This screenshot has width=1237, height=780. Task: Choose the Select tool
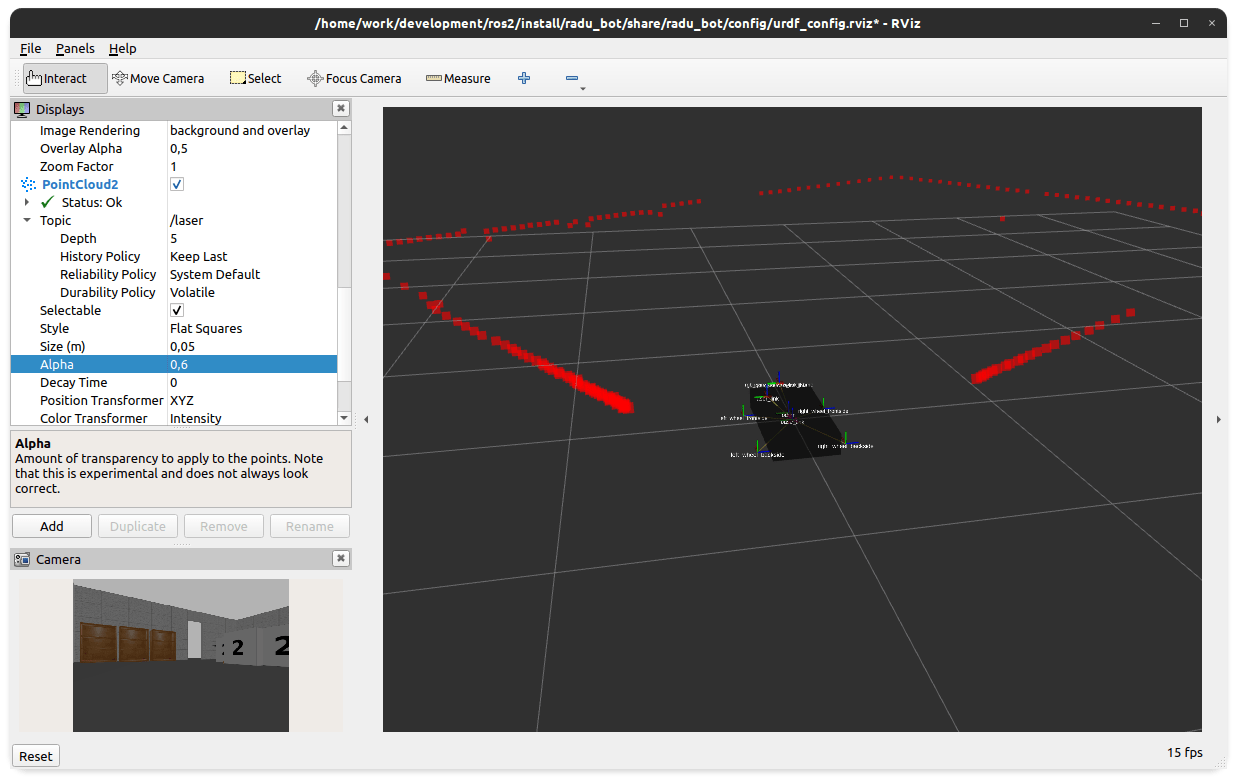coord(256,78)
